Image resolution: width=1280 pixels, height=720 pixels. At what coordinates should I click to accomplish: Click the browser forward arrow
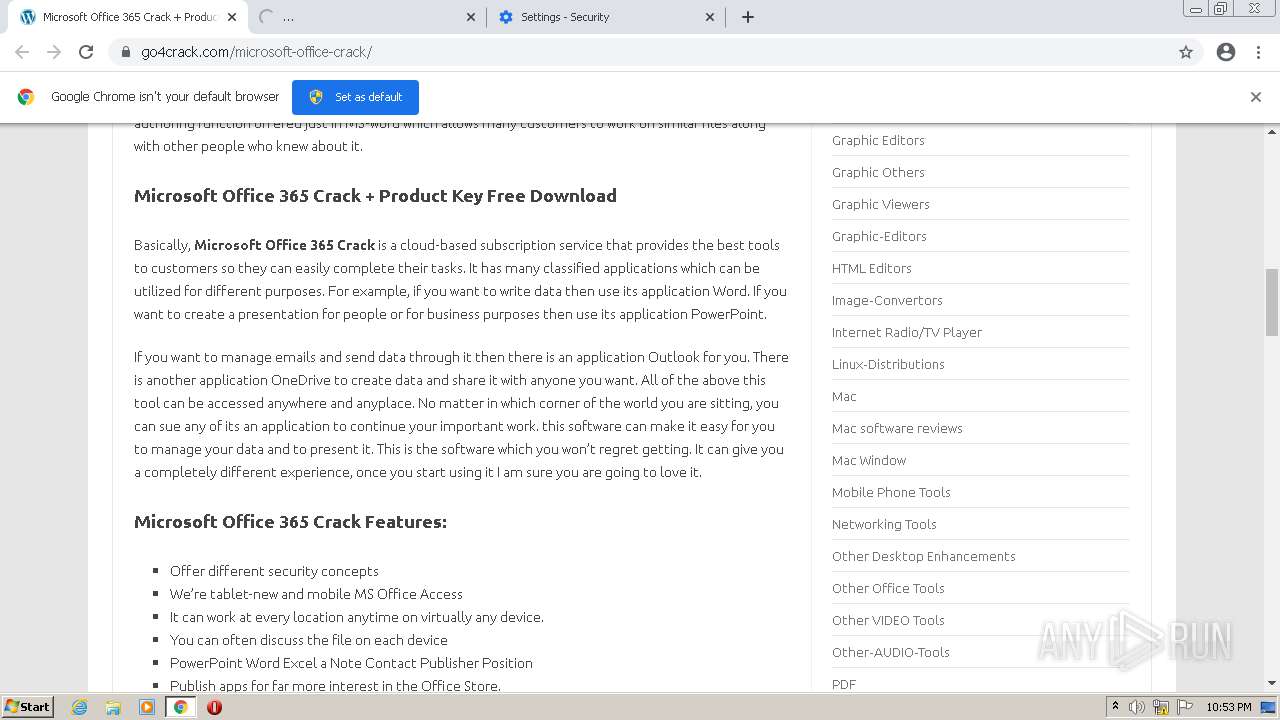click(54, 52)
